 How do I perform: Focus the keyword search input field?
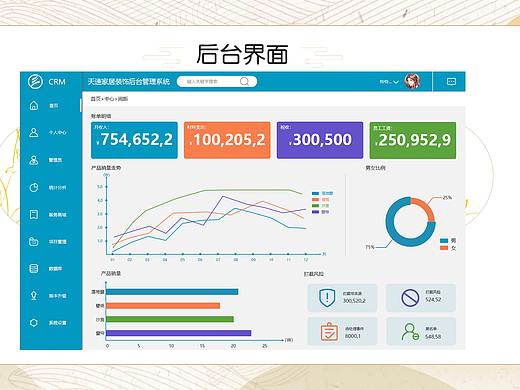(217, 81)
